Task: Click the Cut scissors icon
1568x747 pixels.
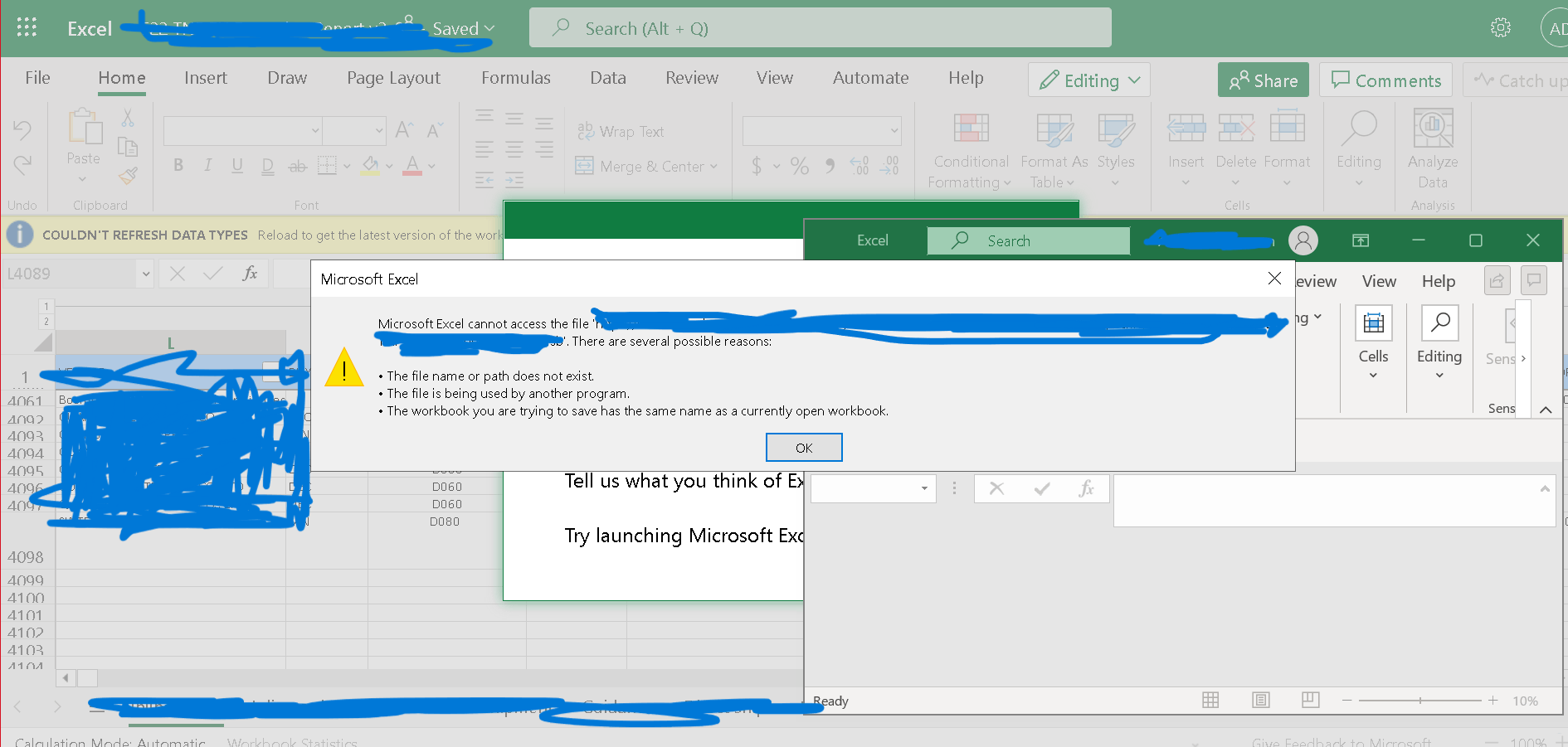Action: (128, 119)
